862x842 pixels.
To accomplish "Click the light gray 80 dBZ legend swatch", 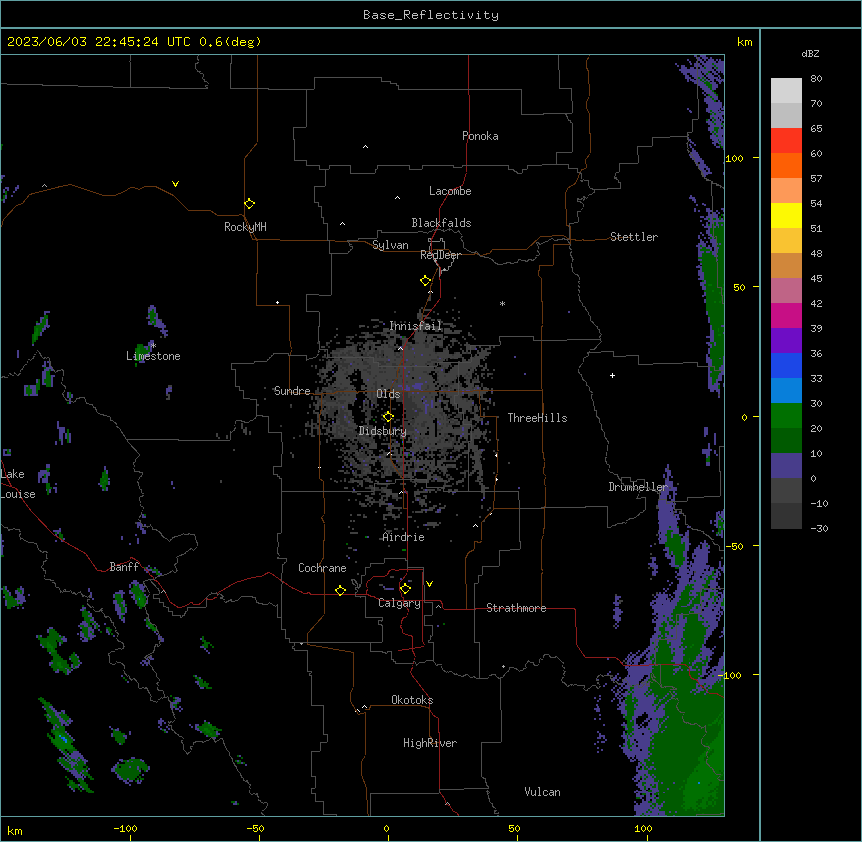I will (x=786, y=91).
